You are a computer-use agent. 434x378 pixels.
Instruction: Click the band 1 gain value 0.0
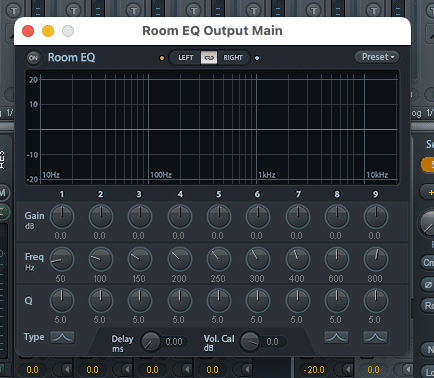60,236
